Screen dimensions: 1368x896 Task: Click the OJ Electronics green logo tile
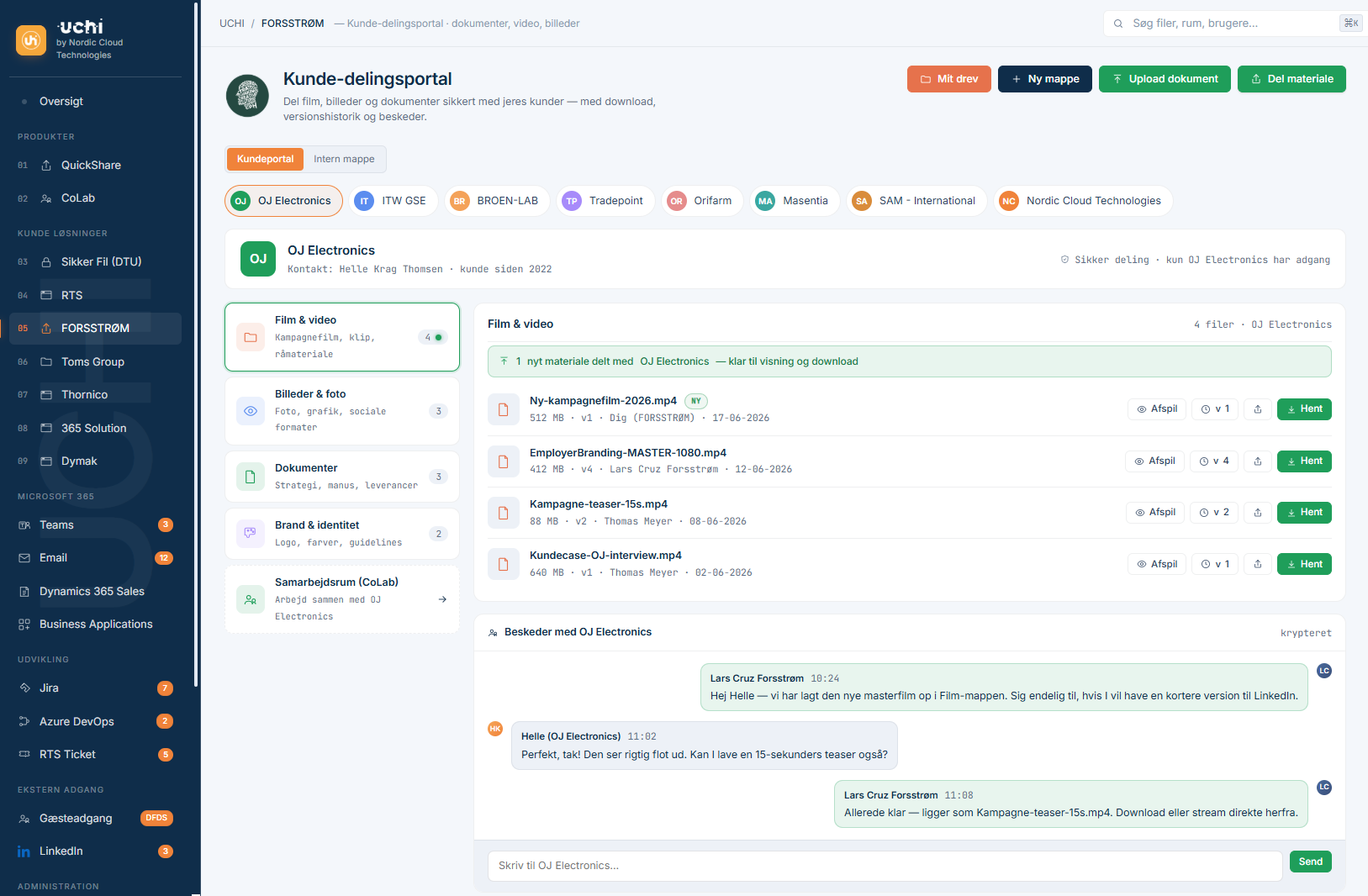coord(258,259)
